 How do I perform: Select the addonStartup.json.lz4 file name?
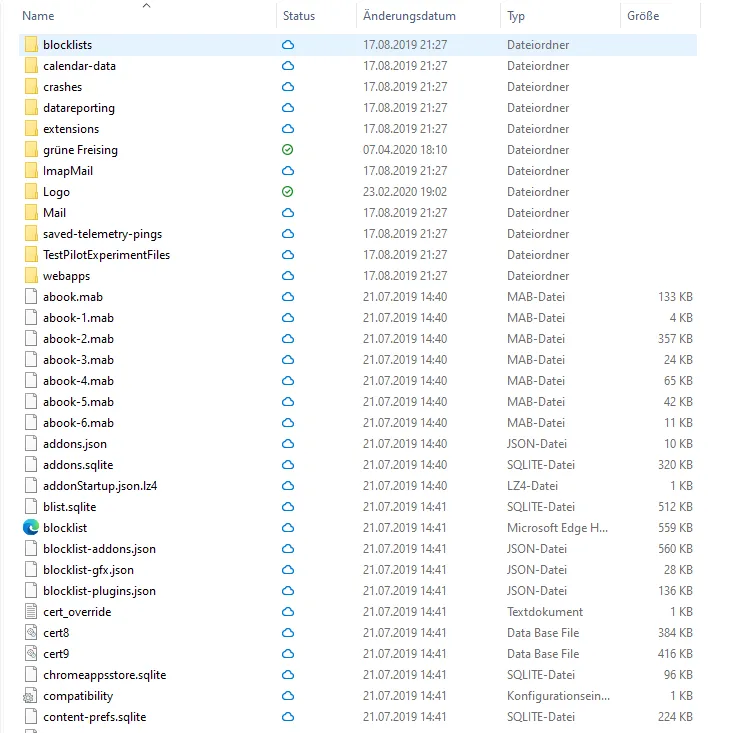100,486
